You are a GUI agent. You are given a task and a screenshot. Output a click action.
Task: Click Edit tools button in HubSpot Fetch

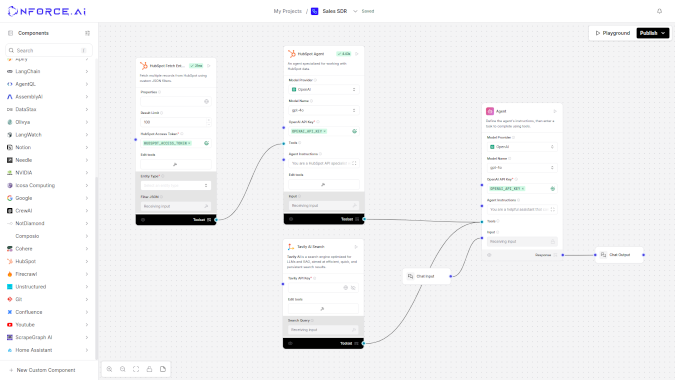(x=176, y=164)
